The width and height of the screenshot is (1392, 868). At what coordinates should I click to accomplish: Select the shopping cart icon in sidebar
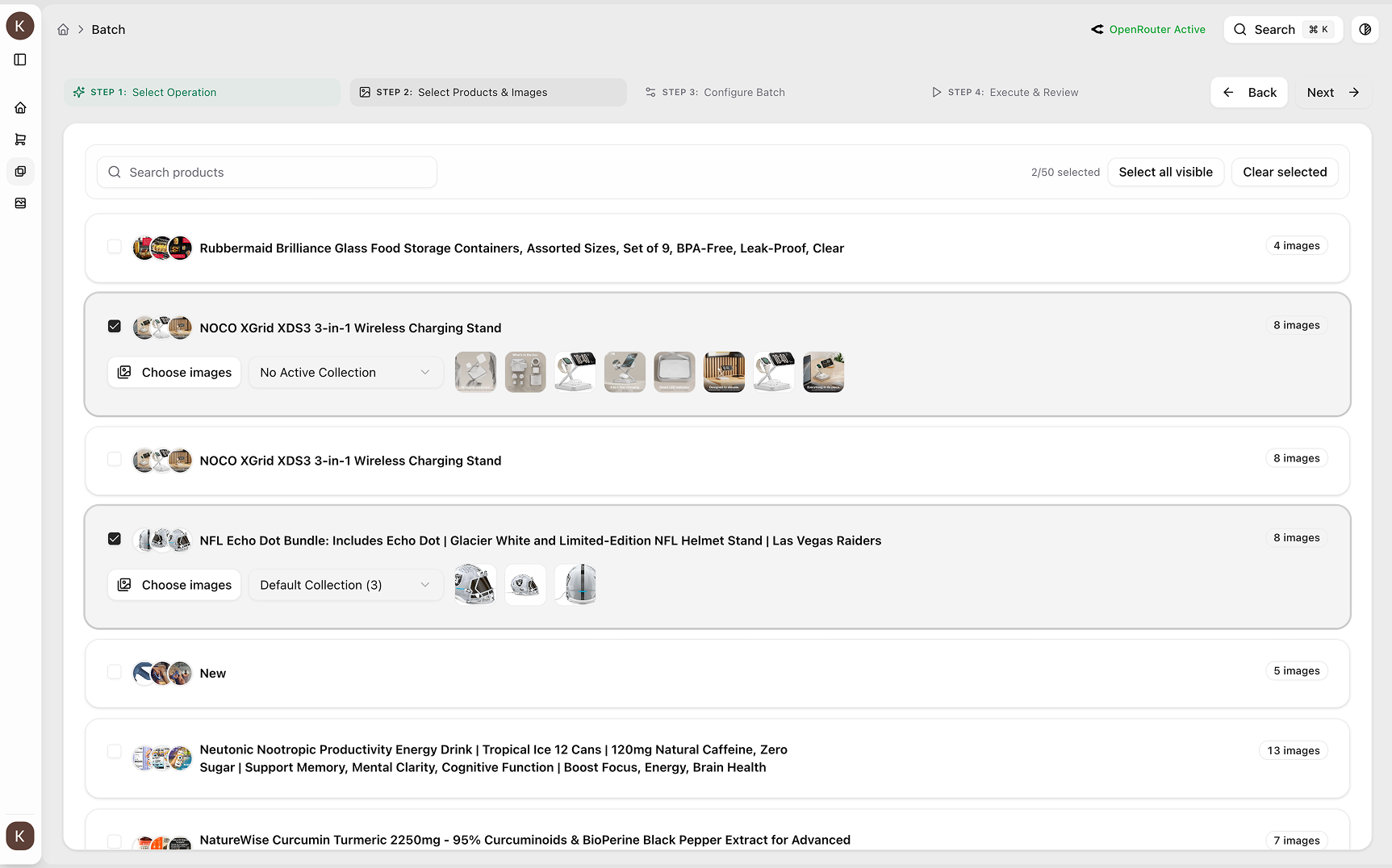20,140
